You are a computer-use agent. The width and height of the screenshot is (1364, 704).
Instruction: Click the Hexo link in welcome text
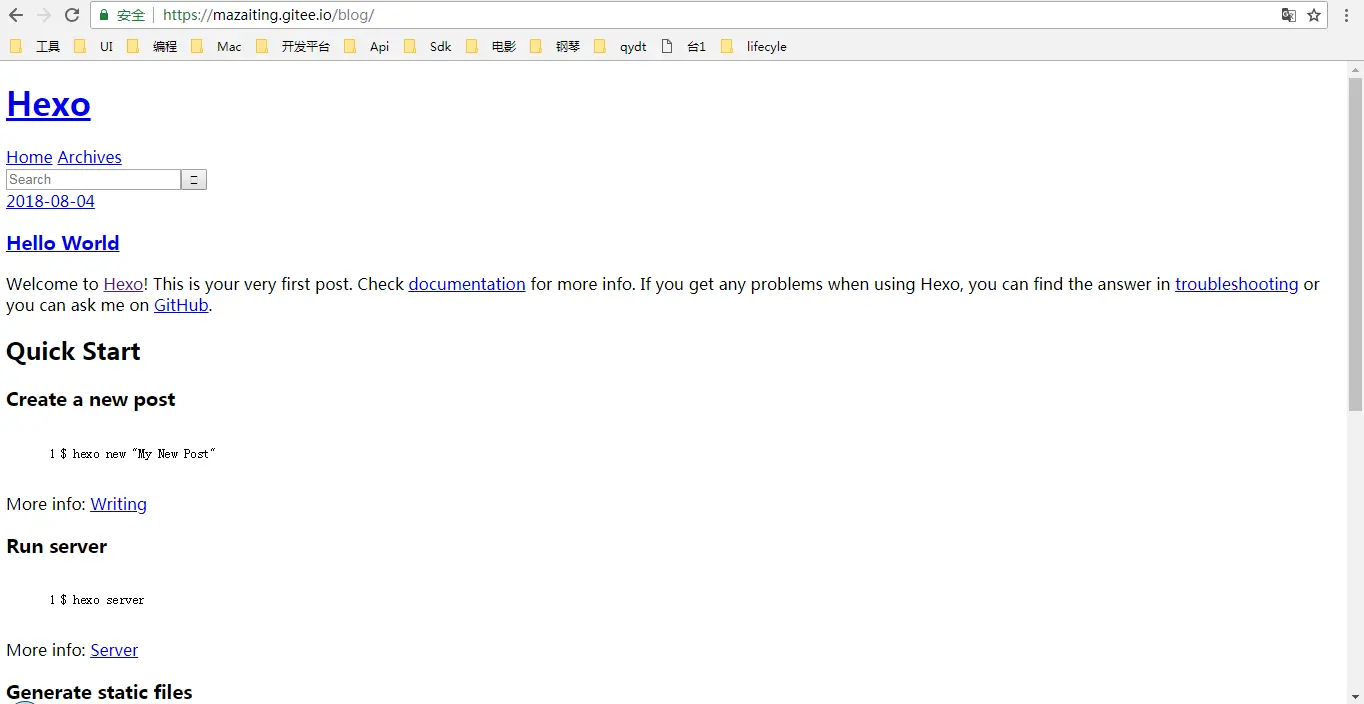tap(123, 284)
